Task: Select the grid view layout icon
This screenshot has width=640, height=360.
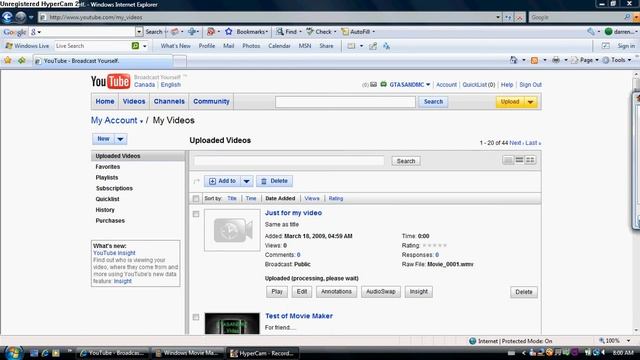Action: pyautogui.click(x=530, y=160)
